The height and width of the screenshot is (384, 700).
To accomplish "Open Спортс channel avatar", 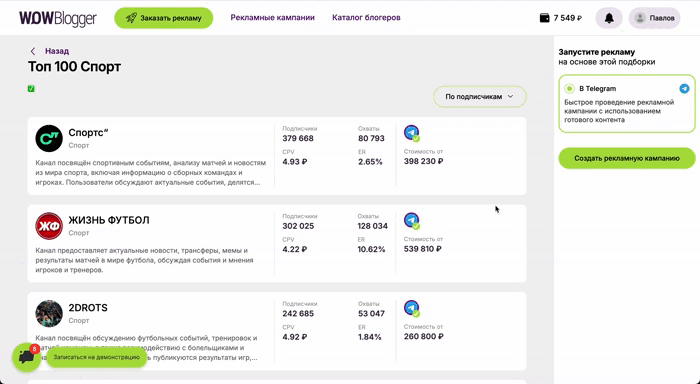I will tap(49, 138).
